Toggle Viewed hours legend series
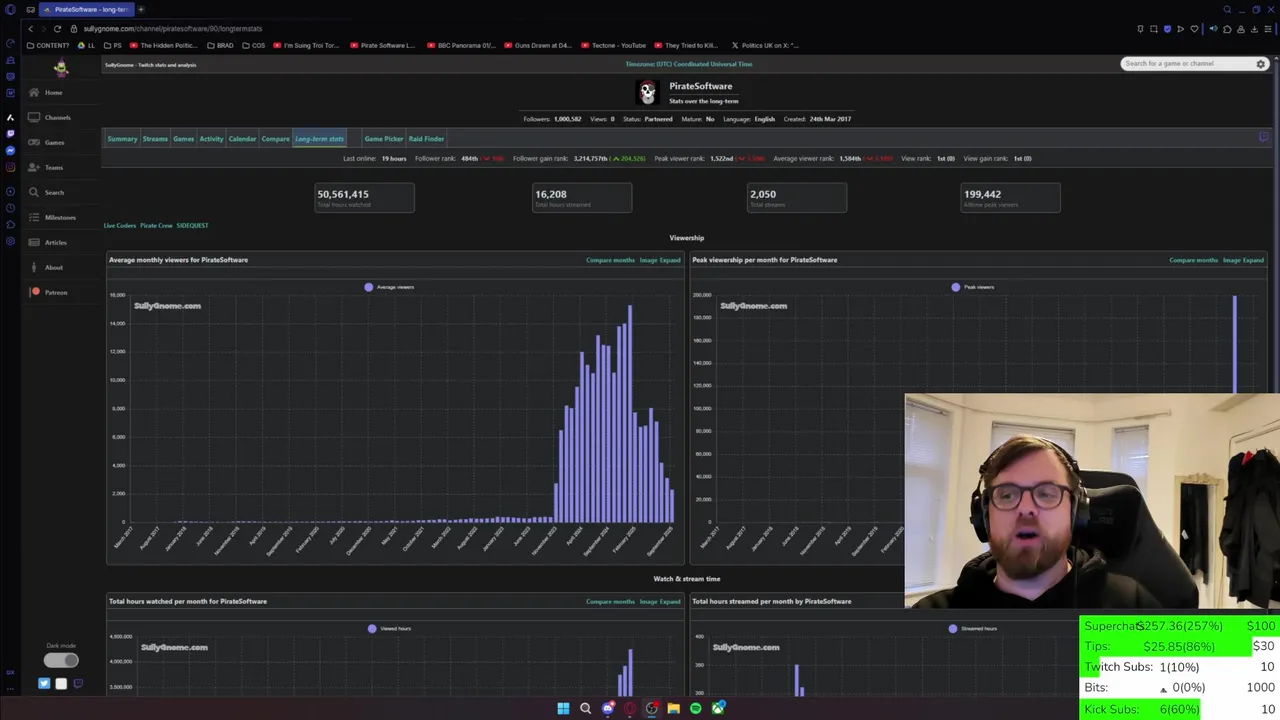The height and width of the screenshot is (720, 1280). pos(389,628)
